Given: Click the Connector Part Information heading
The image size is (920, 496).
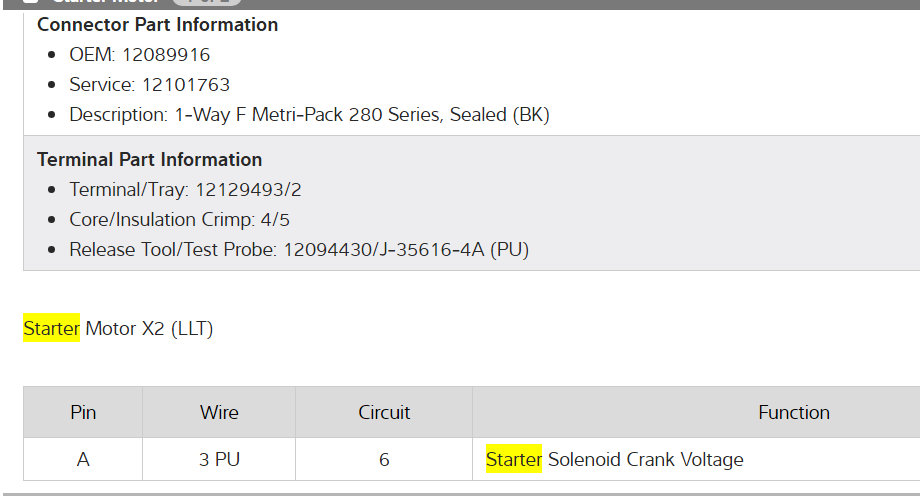Looking at the screenshot, I should (x=157, y=25).
